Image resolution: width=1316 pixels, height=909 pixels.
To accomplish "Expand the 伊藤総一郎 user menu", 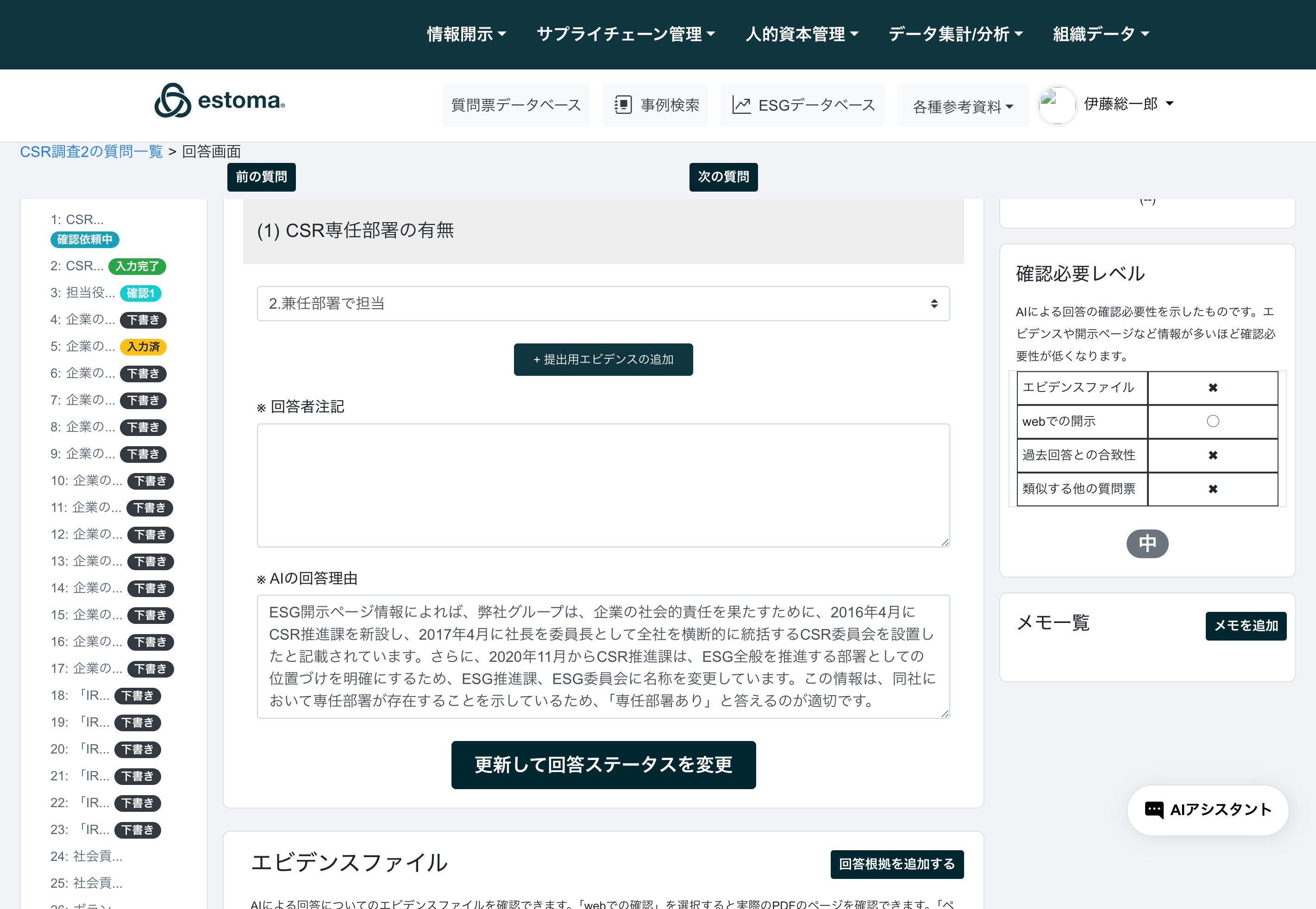I will pos(1128,104).
